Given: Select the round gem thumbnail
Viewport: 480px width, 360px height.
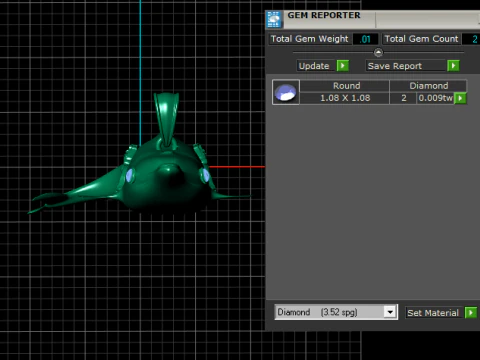Looking at the screenshot, I should [x=286, y=92].
